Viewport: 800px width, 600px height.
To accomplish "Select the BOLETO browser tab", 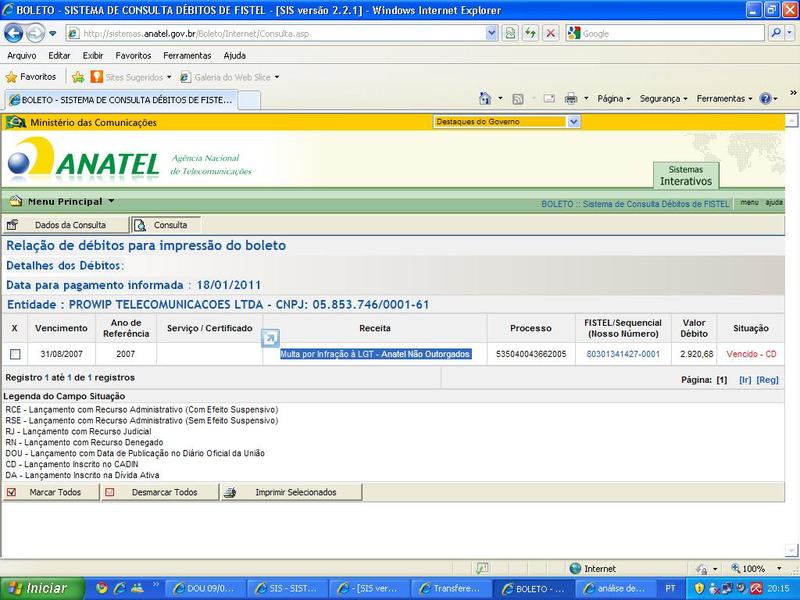I will (121, 100).
